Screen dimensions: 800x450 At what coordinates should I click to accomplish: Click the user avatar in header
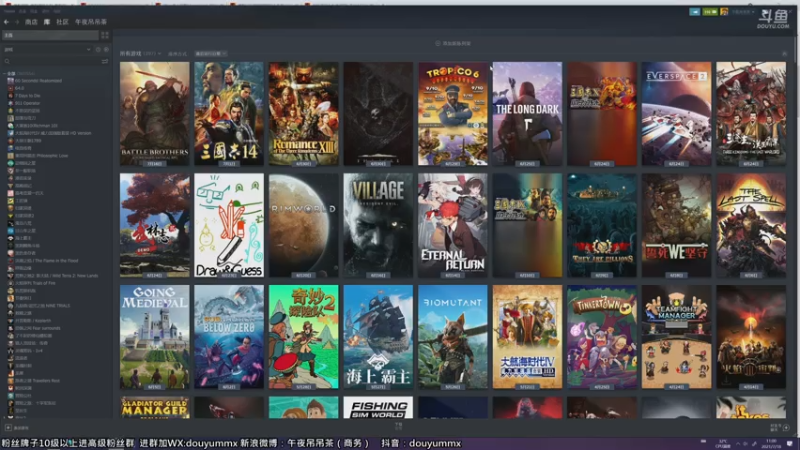[724, 12]
